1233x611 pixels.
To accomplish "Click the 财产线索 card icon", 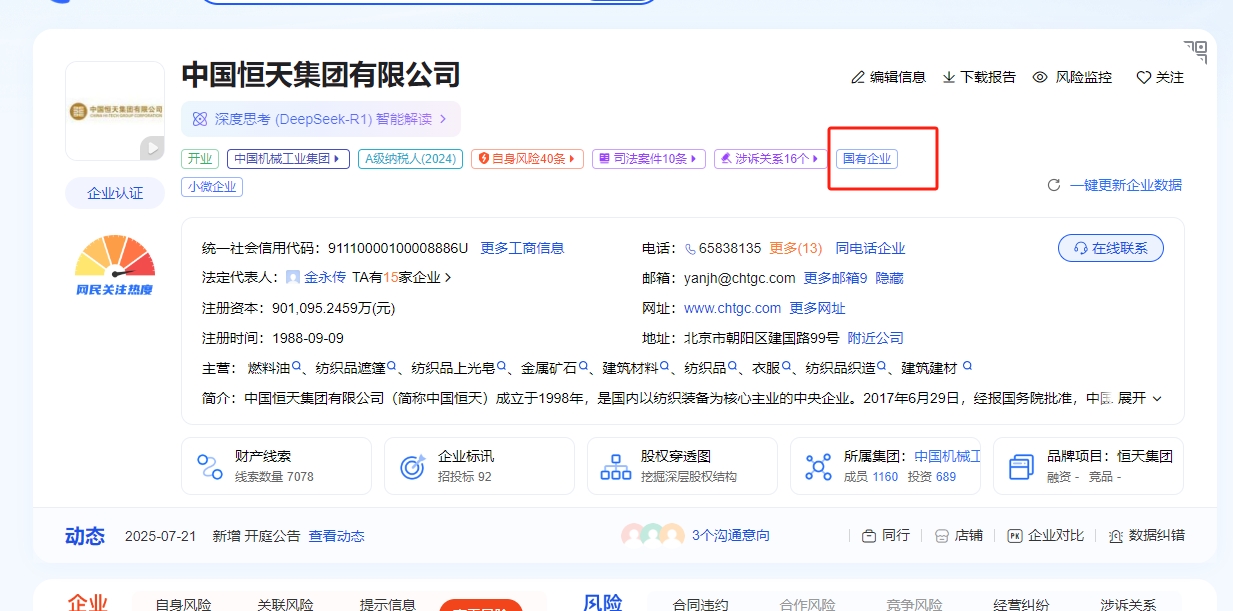I will coord(210,466).
